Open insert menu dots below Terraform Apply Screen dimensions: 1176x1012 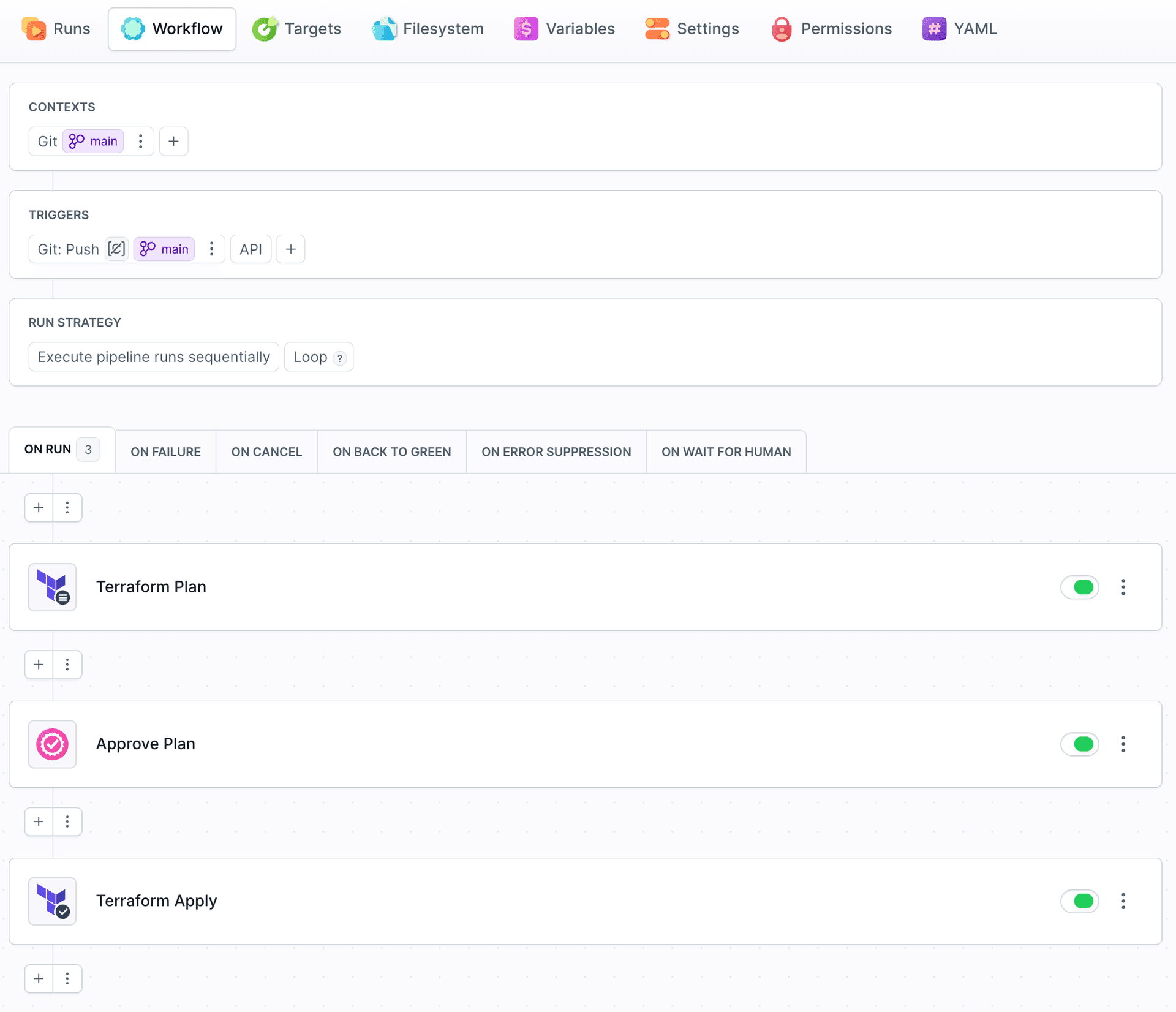pos(67,978)
